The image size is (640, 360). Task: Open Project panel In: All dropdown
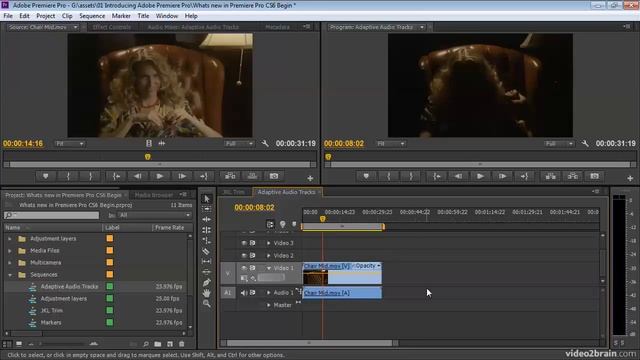click(x=155, y=215)
